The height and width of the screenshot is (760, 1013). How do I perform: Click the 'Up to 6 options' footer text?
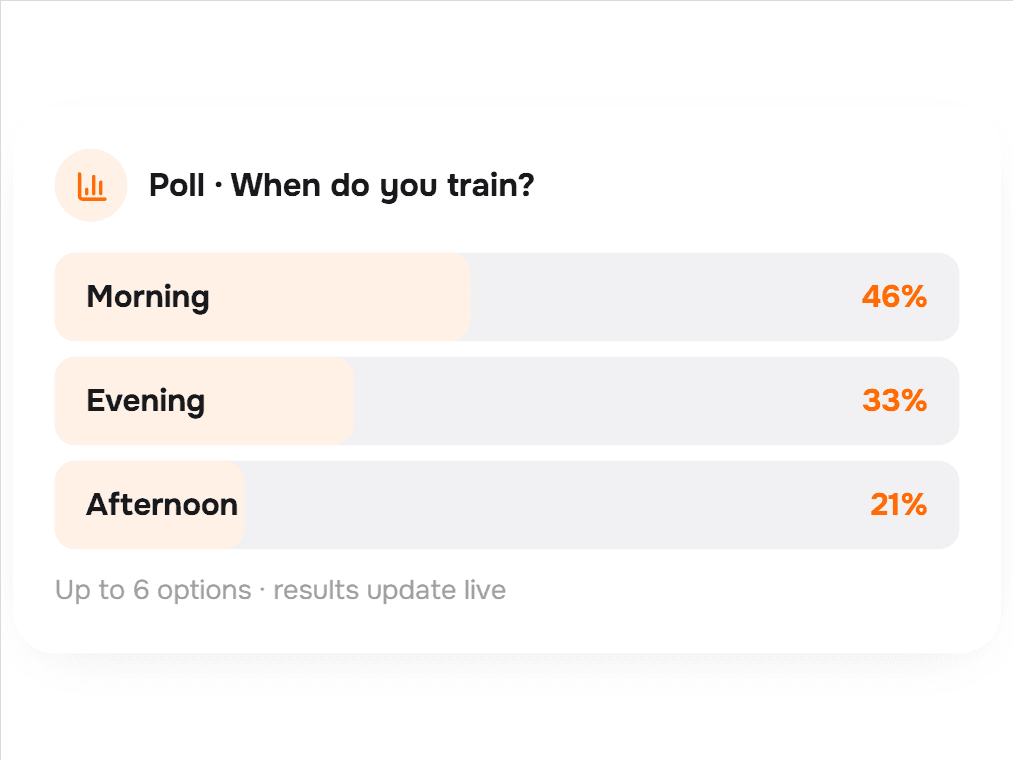click(153, 590)
